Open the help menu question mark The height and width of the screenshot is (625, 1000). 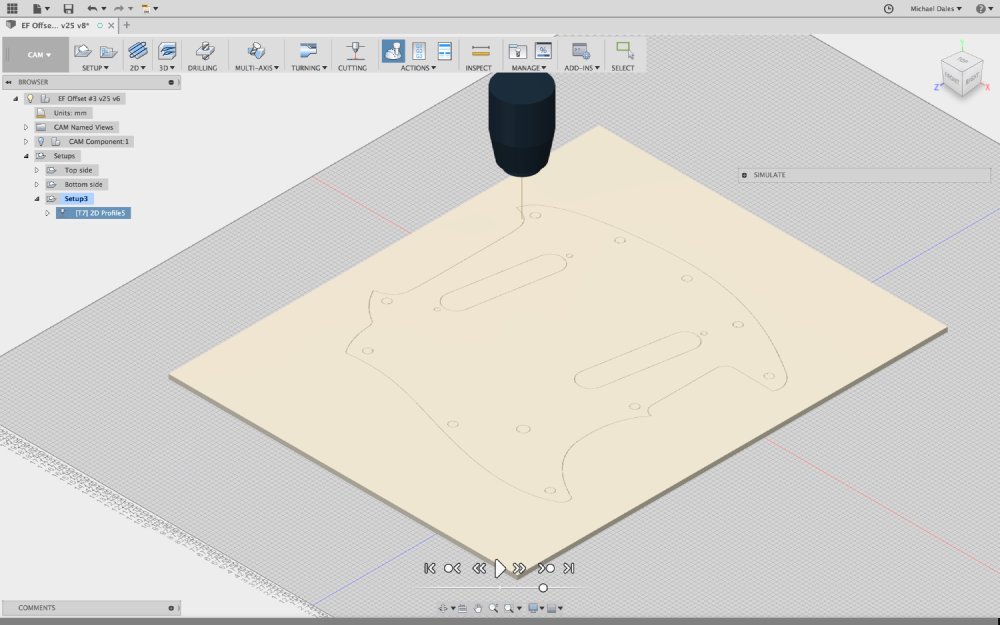click(982, 8)
